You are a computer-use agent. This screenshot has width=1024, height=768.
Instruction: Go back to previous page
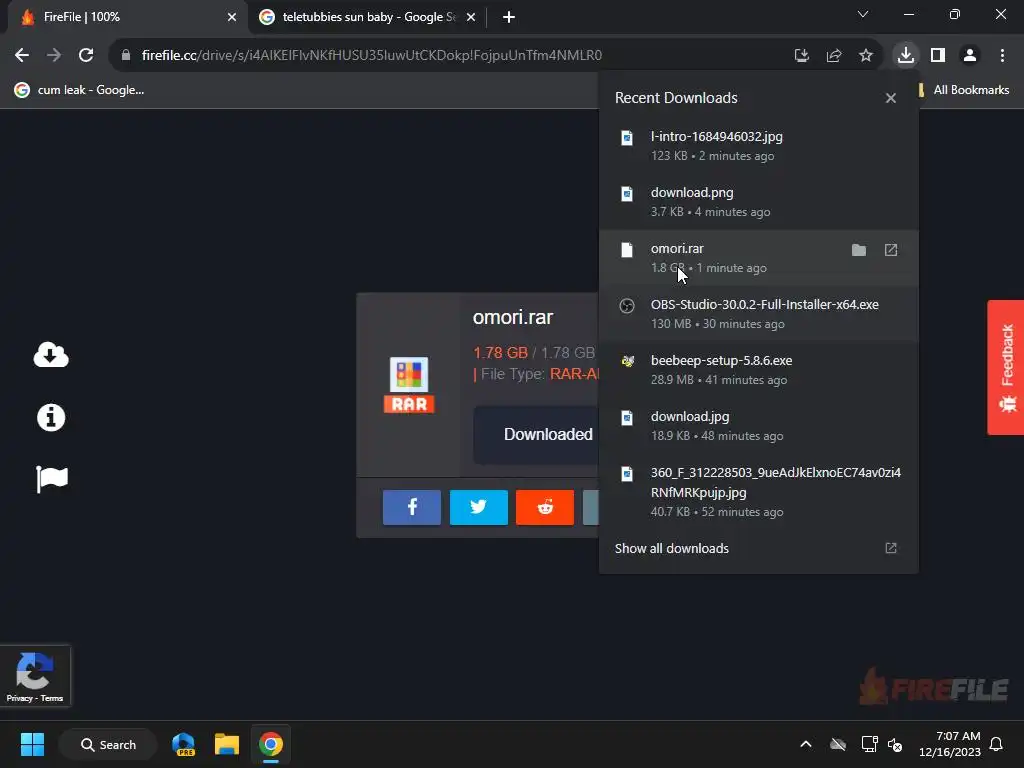pyautogui.click(x=22, y=55)
